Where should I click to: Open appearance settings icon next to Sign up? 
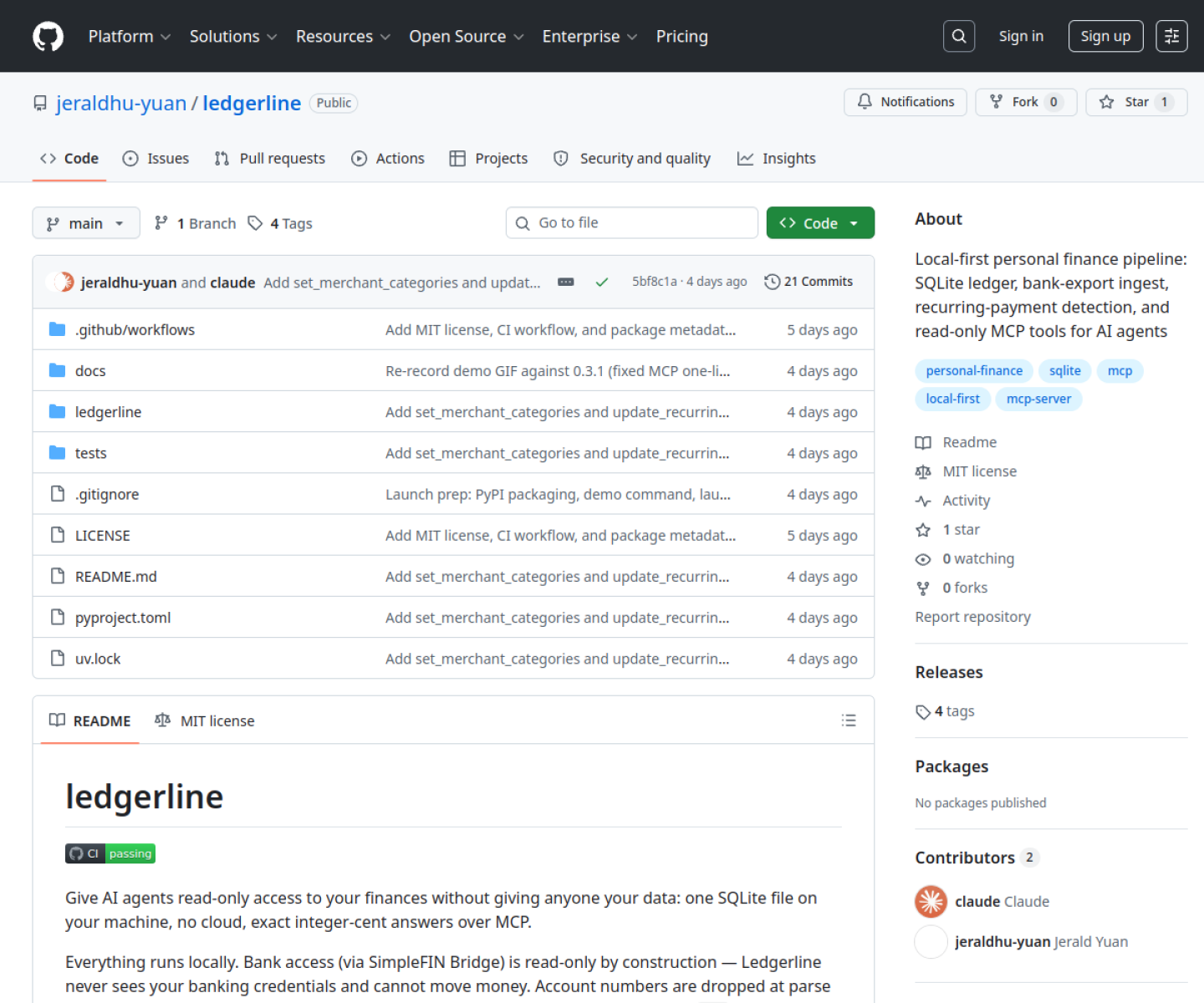point(1171,36)
